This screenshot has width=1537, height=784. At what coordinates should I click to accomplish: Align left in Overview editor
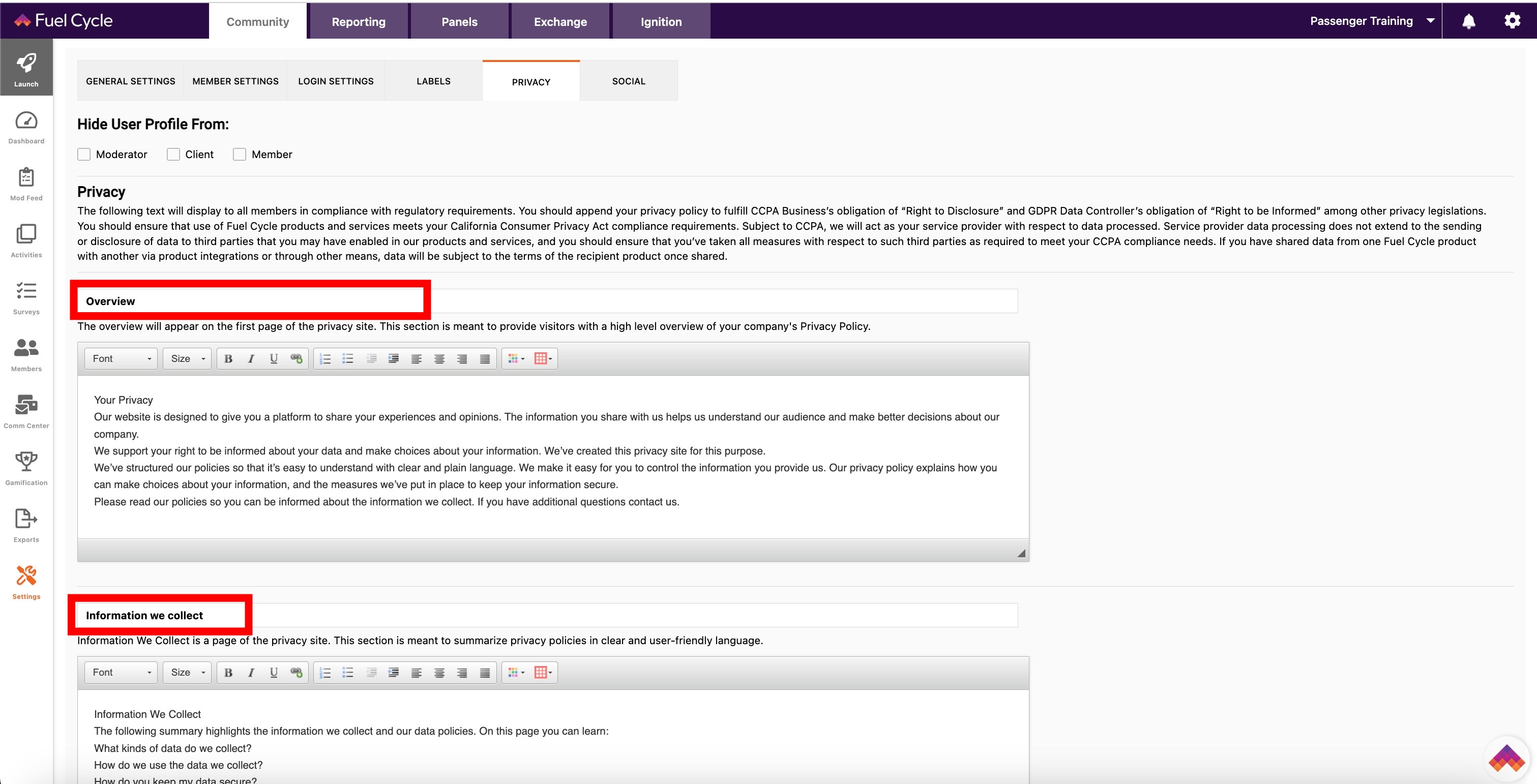pos(417,358)
